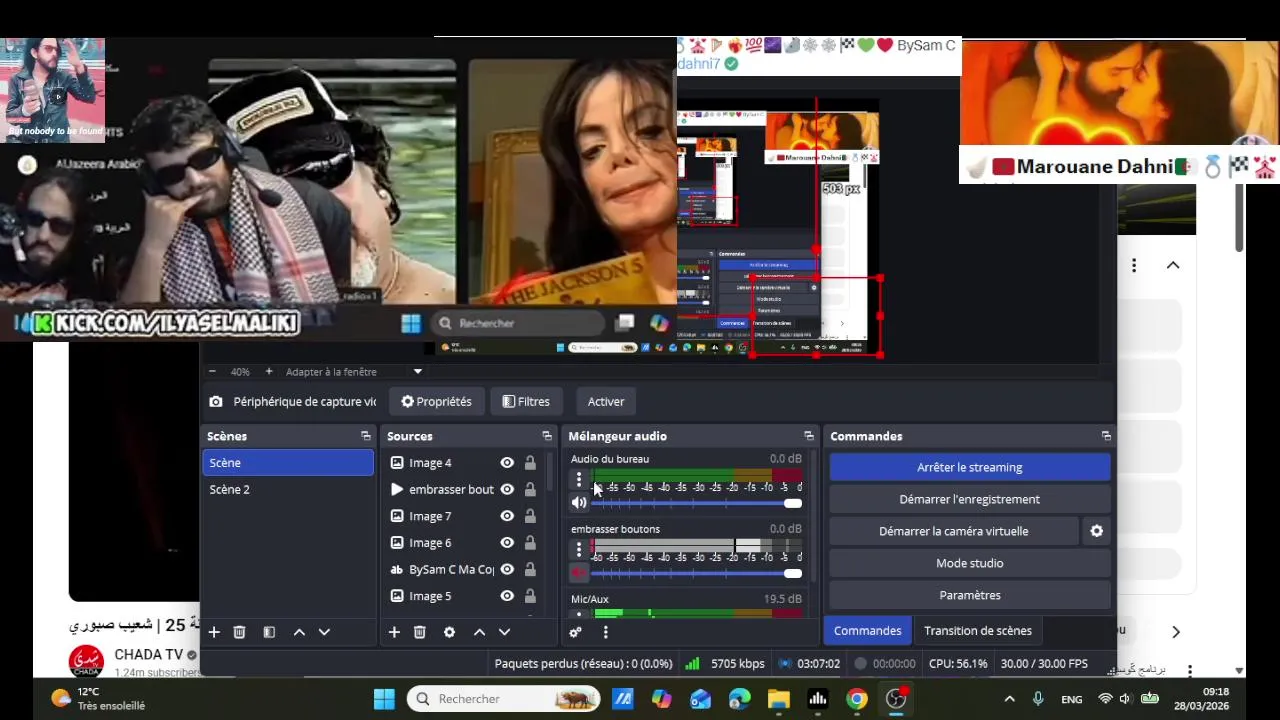
Task: Show hidden tray icons chevron
Action: (x=1009, y=699)
